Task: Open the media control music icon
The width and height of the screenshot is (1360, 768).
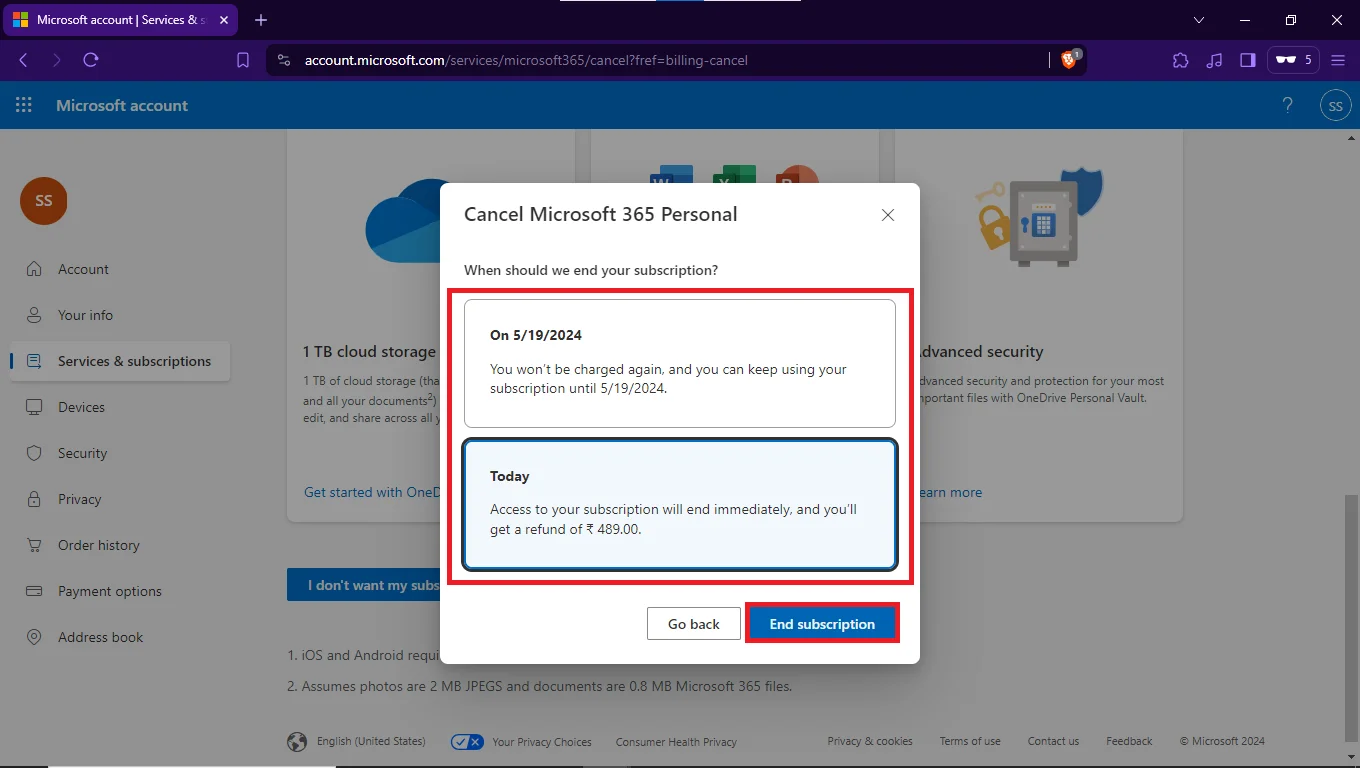Action: coord(1214,60)
